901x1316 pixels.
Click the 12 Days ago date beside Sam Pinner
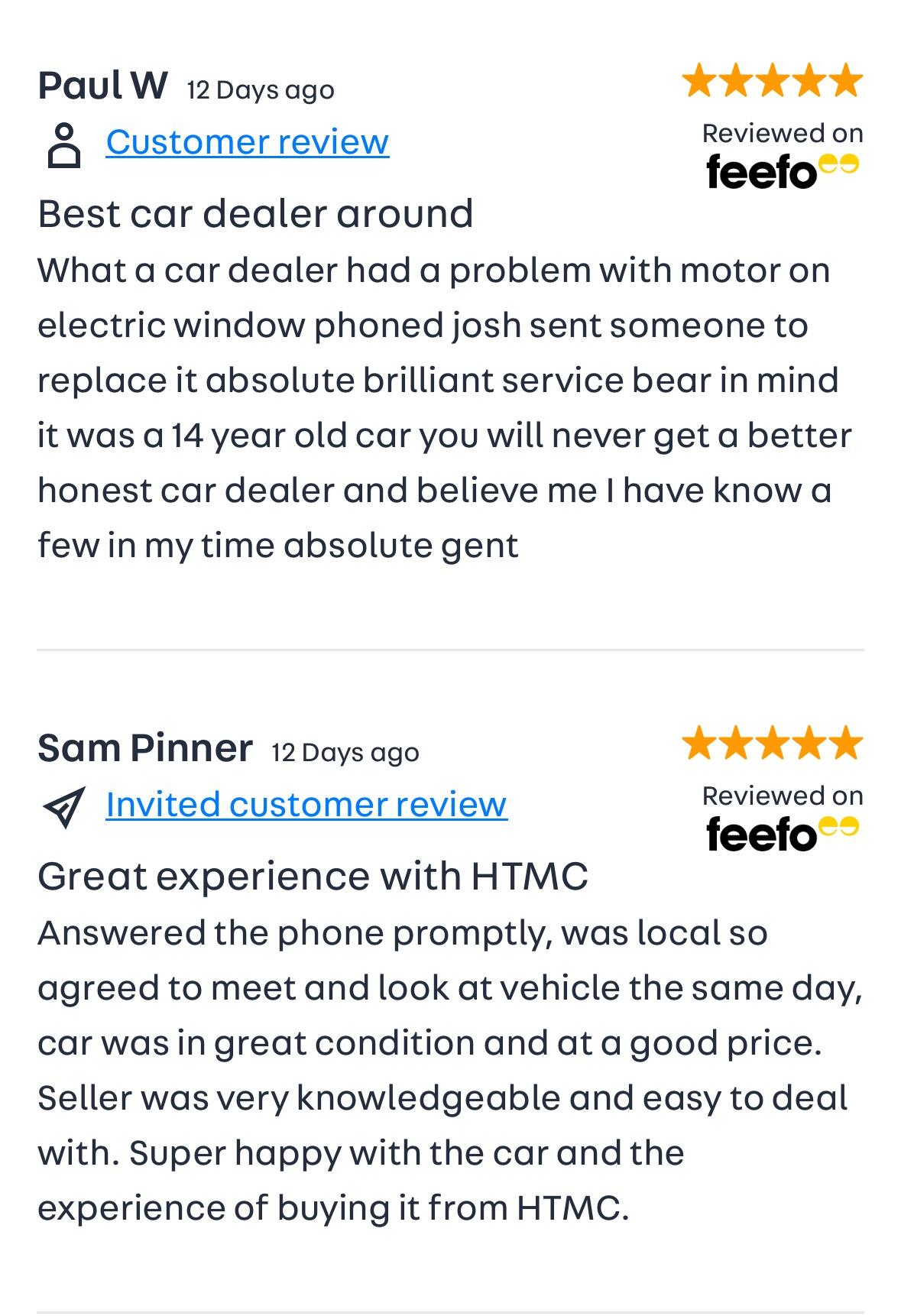(345, 753)
